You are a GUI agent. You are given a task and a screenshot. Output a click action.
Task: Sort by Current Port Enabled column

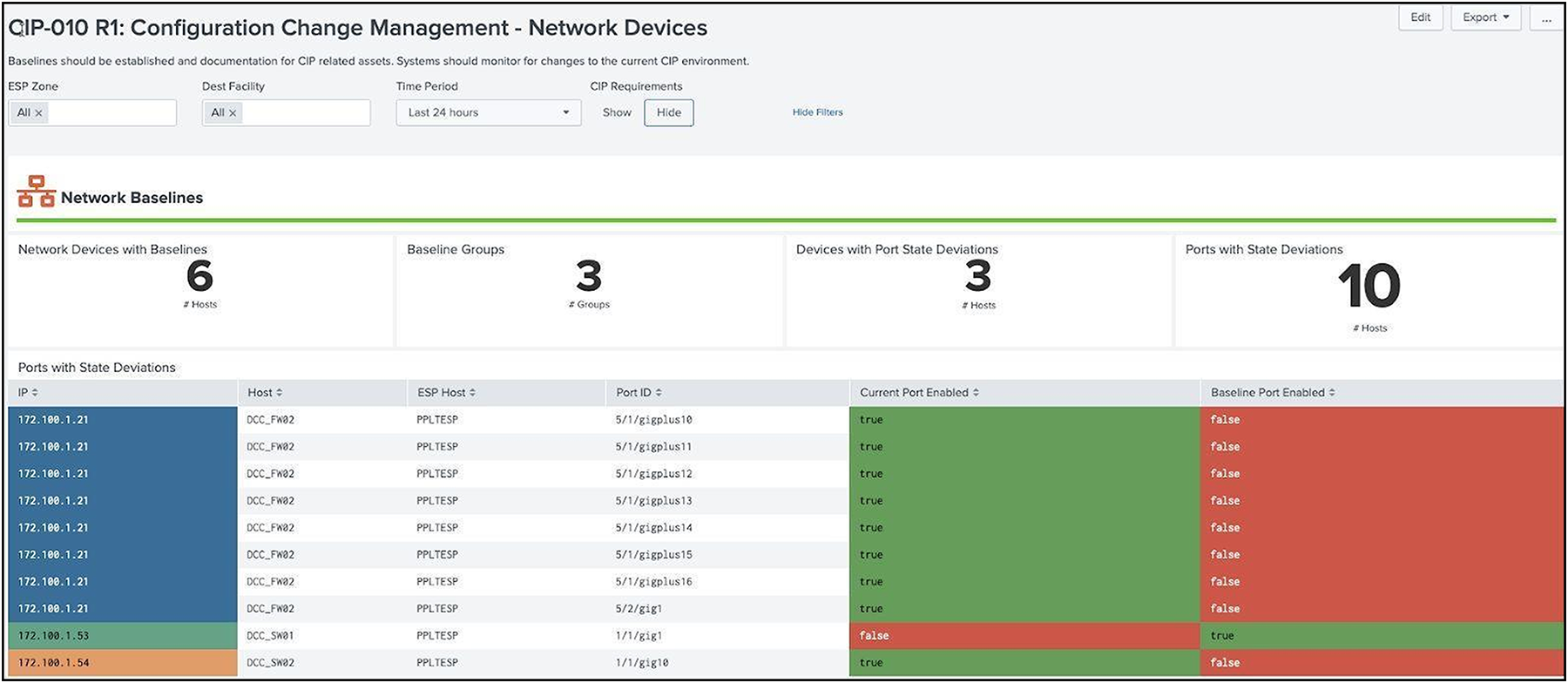pyautogui.click(x=919, y=393)
